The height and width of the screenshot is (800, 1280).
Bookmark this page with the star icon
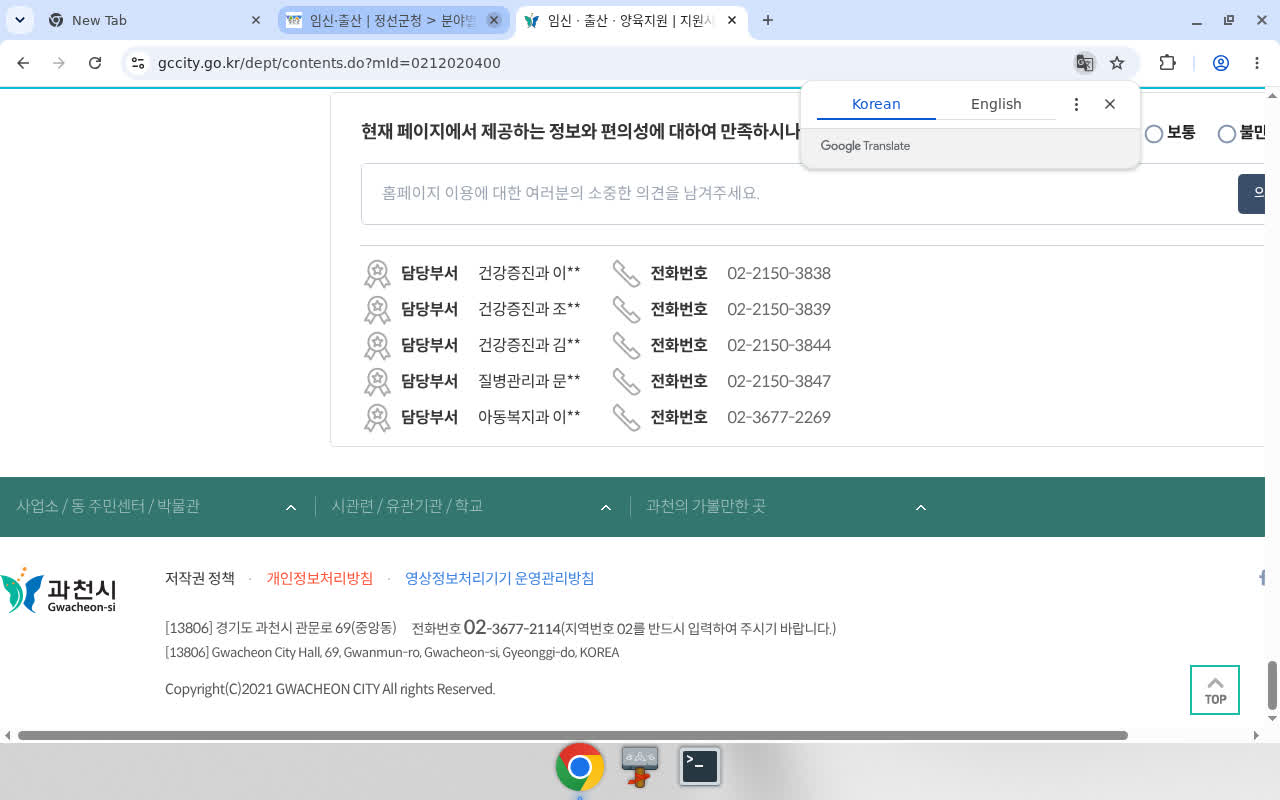tap(1117, 63)
